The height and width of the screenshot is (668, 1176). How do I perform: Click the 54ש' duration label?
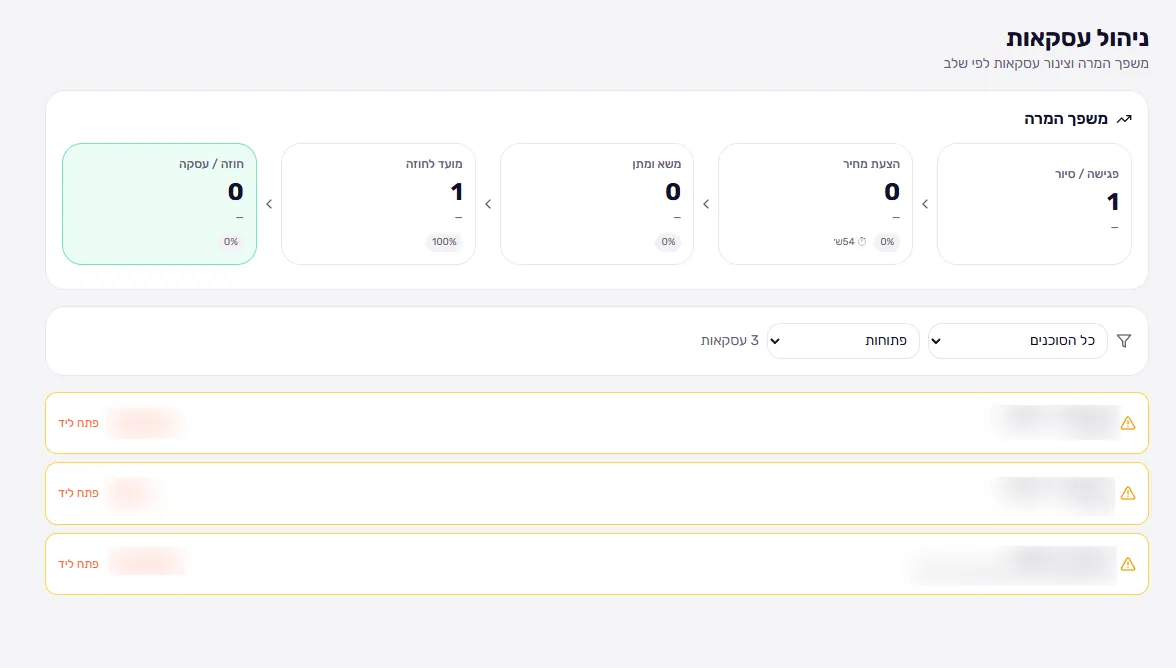(x=844, y=241)
